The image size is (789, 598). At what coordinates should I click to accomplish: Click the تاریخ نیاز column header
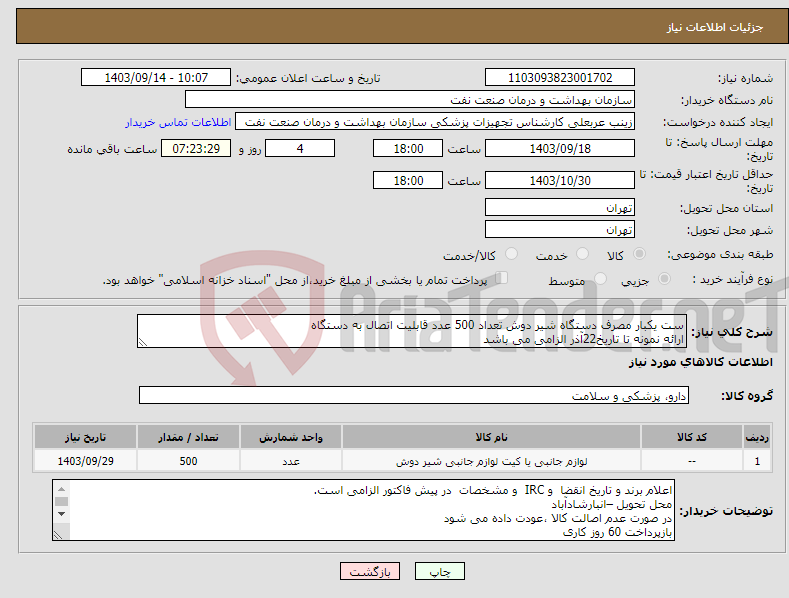pos(85,437)
